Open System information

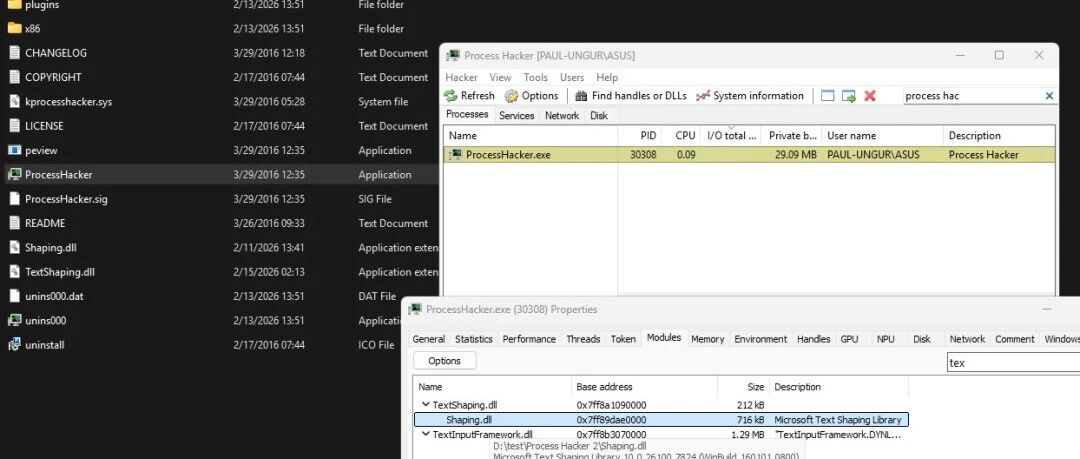point(749,96)
